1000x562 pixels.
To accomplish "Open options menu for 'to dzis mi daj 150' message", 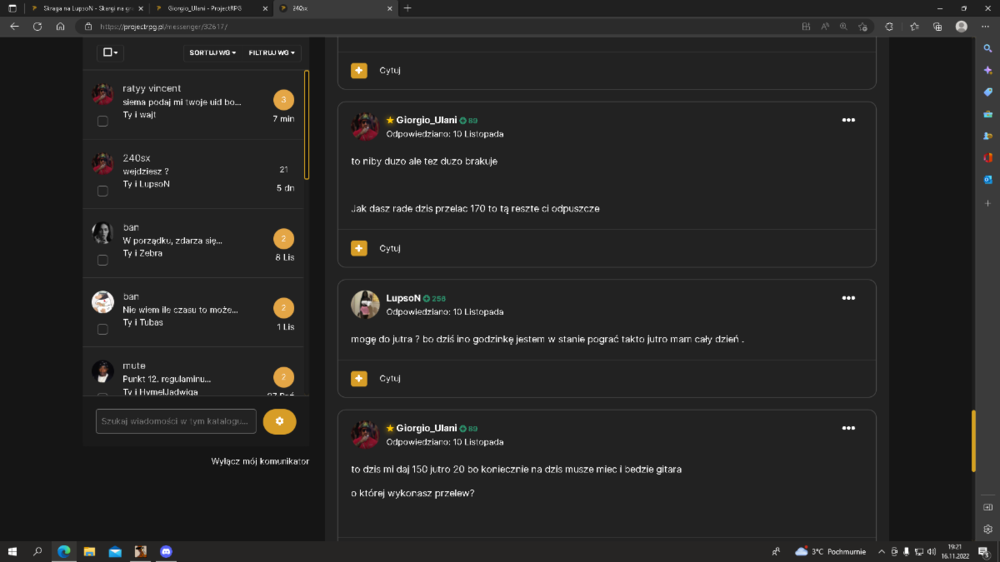I will [x=848, y=428].
